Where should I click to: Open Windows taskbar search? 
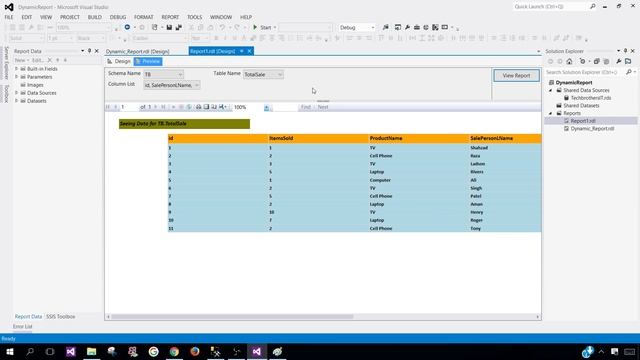pos(30,351)
